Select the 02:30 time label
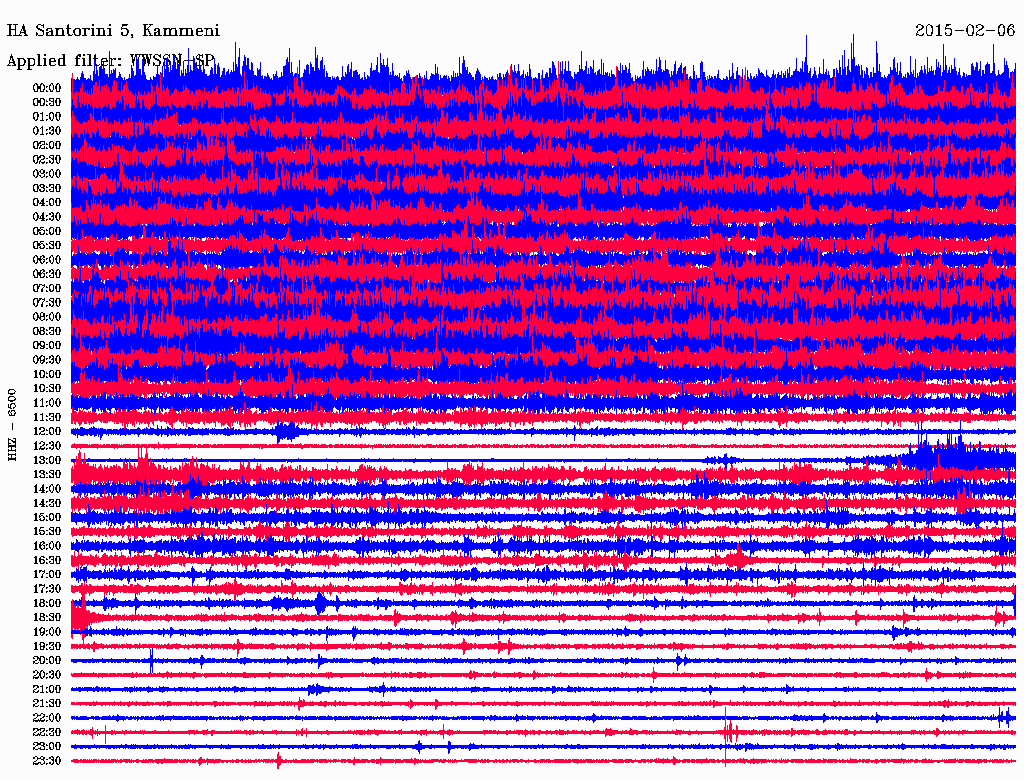 47,160
